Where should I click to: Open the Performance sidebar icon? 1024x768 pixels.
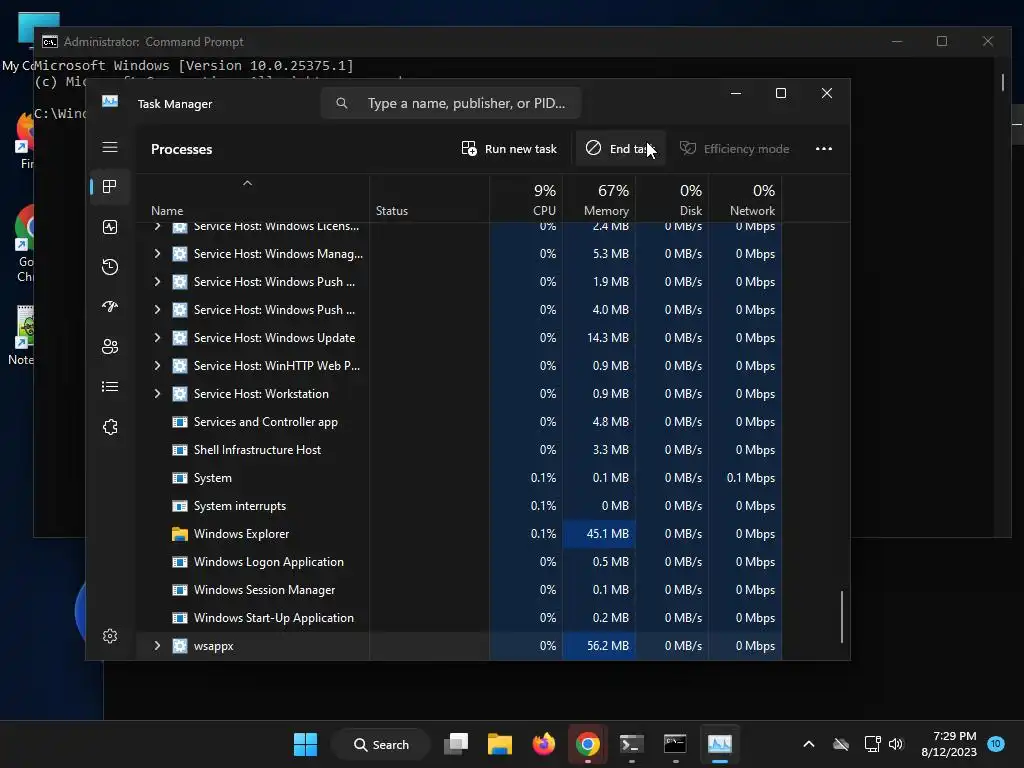click(x=110, y=227)
